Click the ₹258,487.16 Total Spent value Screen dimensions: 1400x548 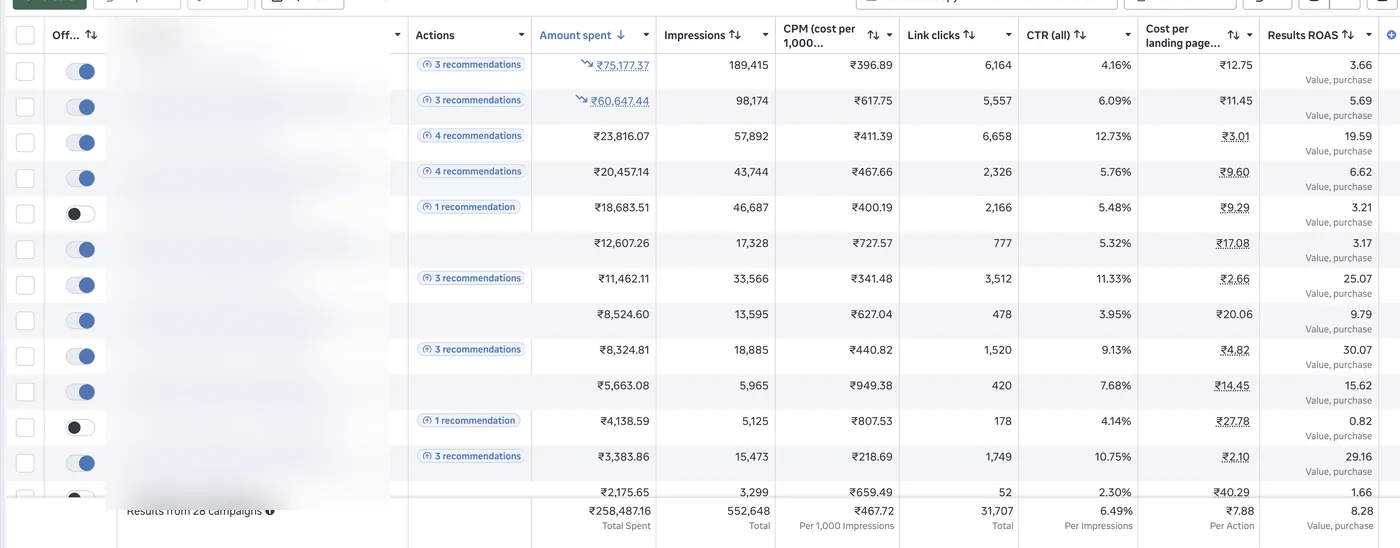[620, 510]
